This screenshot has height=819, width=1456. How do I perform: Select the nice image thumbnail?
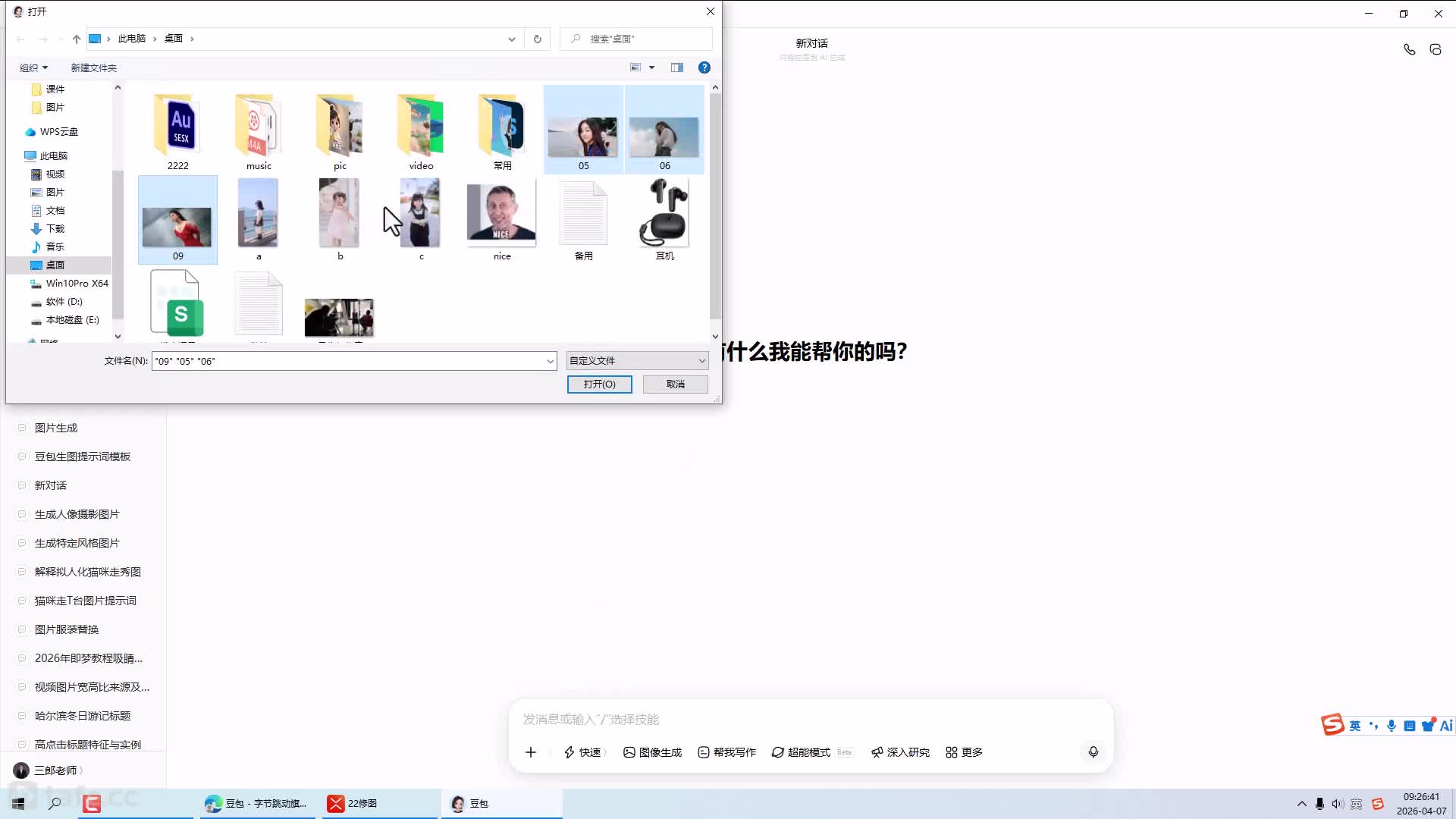pyautogui.click(x=501, y=214)
